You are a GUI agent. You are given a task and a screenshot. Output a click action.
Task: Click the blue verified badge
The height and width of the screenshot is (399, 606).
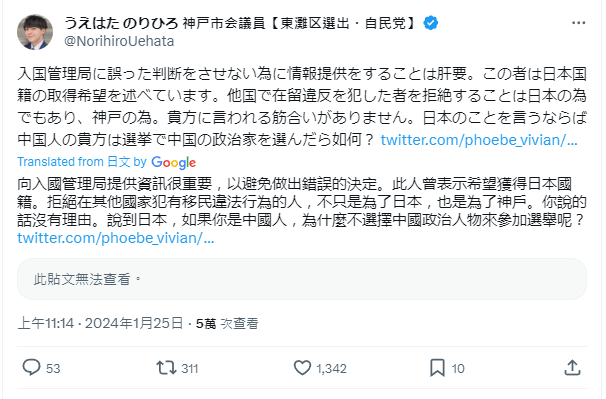point(431,23)
